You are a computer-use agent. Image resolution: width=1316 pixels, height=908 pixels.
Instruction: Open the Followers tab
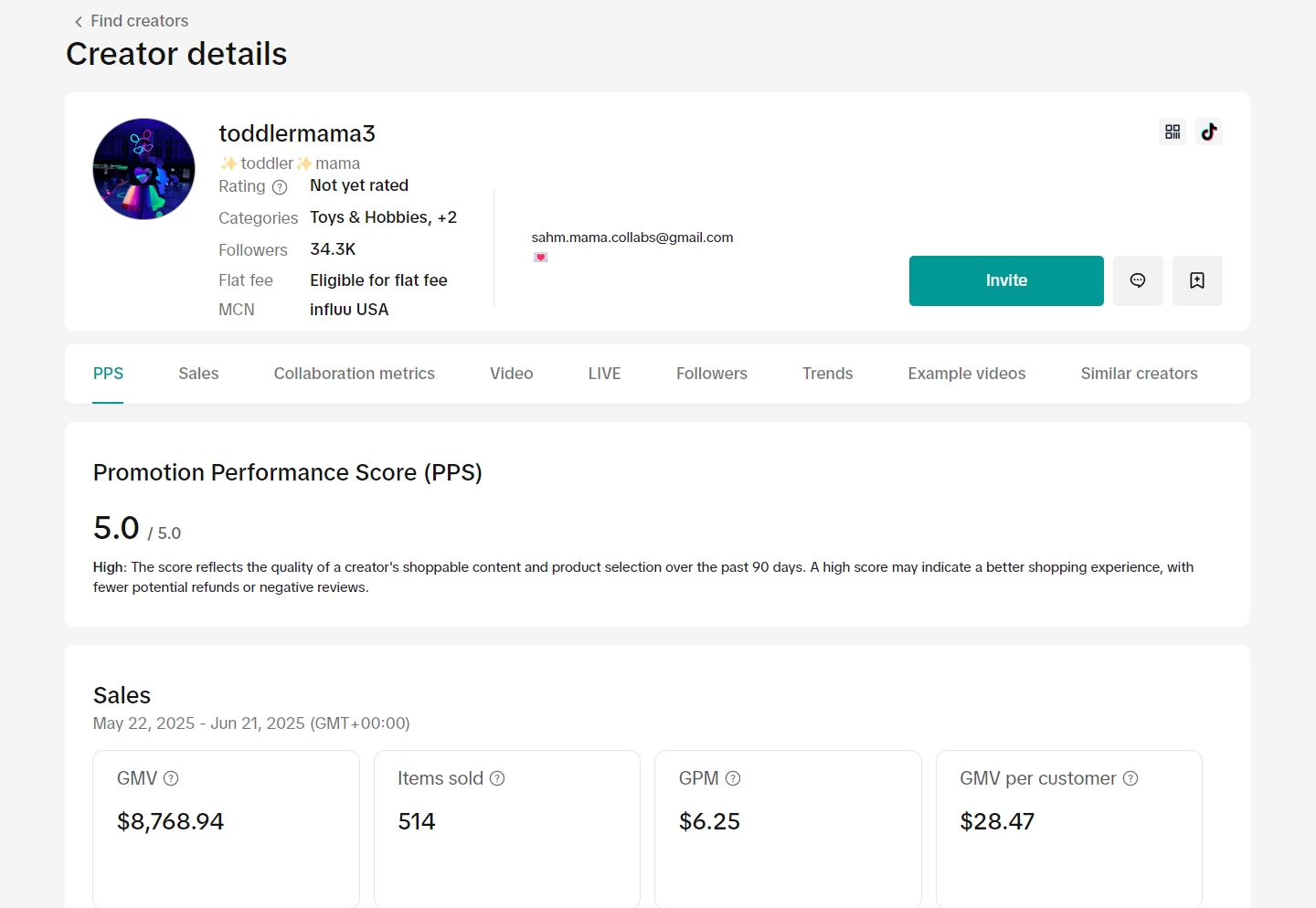click(711, 374)
